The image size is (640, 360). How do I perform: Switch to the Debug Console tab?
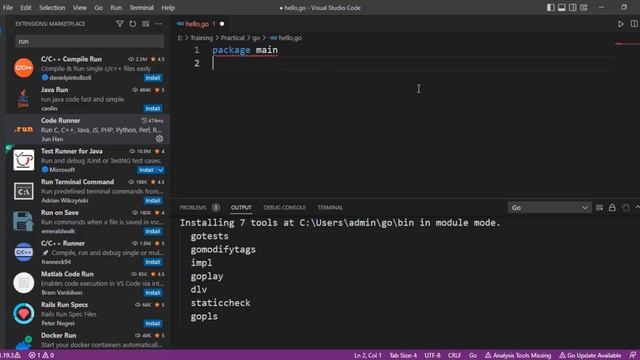tap(284, 208)
